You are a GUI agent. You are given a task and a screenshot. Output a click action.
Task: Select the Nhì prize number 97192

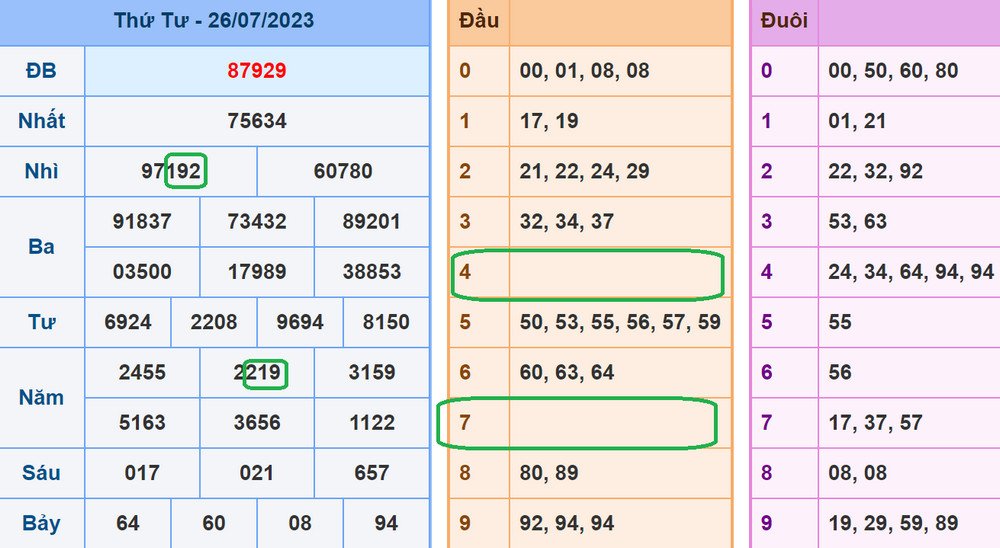coord(172,172)
